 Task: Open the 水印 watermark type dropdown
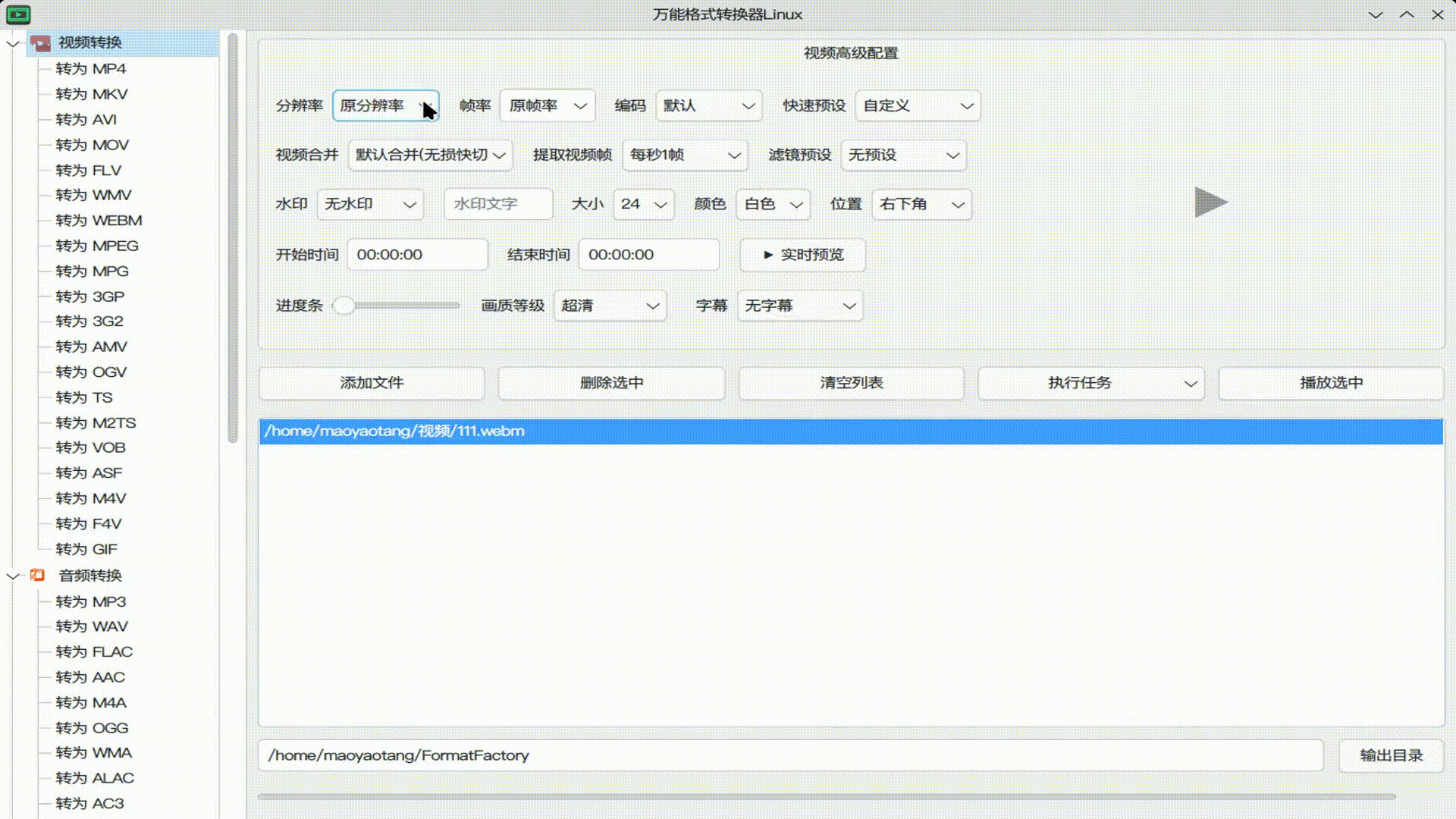(x=370, y=205)
